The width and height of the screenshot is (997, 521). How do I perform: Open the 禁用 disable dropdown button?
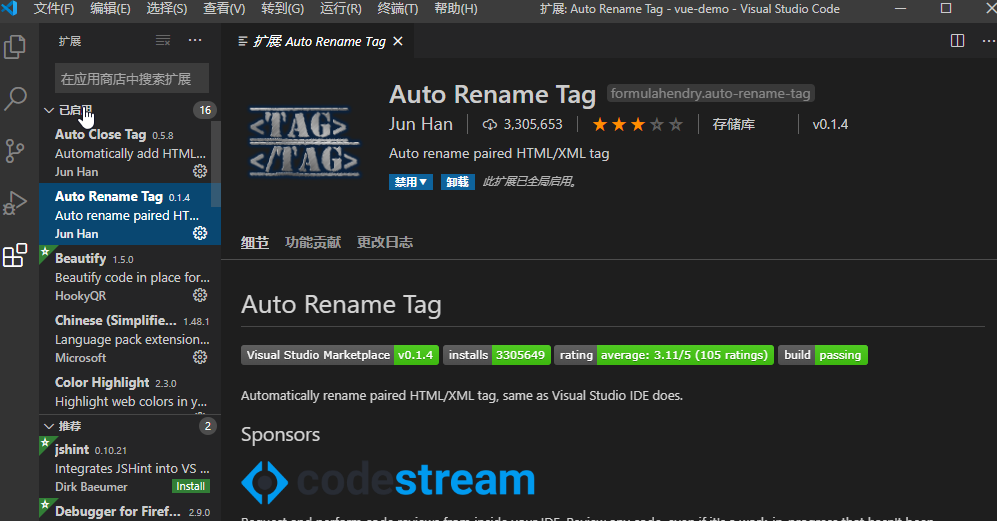[x=411, y=182]
